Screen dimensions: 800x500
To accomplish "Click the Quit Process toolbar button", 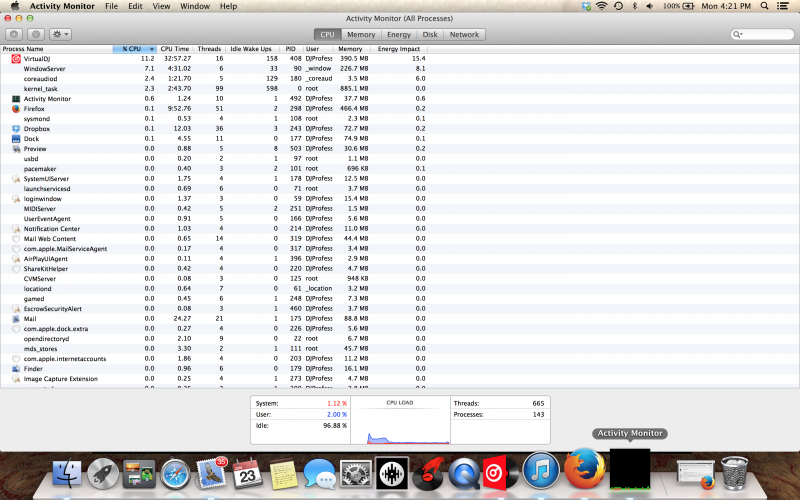I will pyautogui.click(x=14, y=34).
